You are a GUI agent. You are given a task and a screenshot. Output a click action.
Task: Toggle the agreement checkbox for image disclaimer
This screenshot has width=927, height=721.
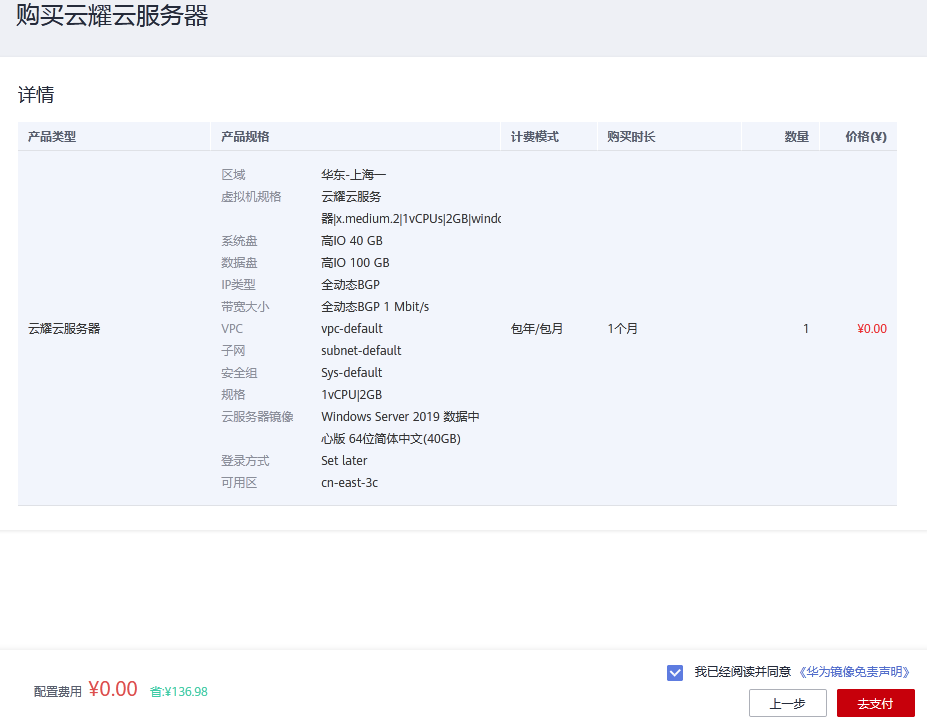tap(675, 672)
